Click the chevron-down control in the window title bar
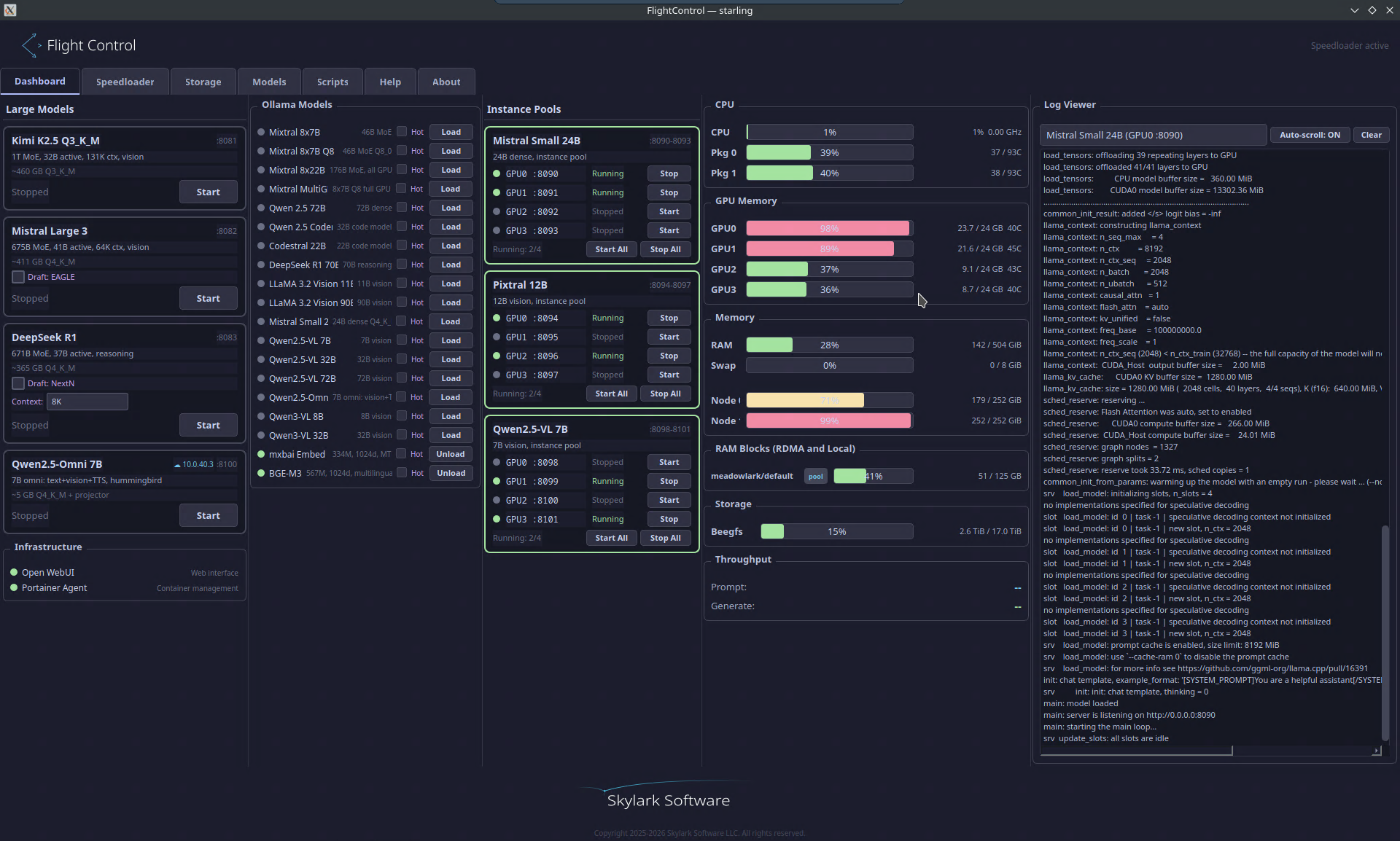Viewport: 1400px width, 841px height. (x=1354, y=10)
